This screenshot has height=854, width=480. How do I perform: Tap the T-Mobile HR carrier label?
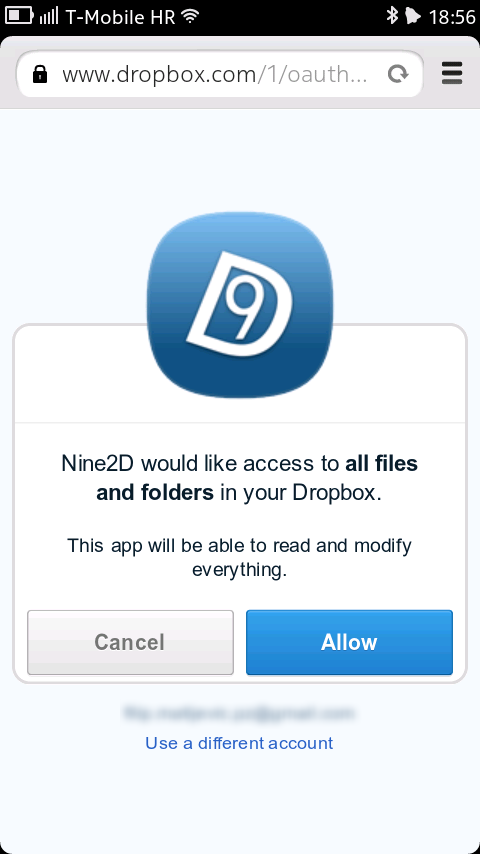pyautogui.click(x=120, y=17)
